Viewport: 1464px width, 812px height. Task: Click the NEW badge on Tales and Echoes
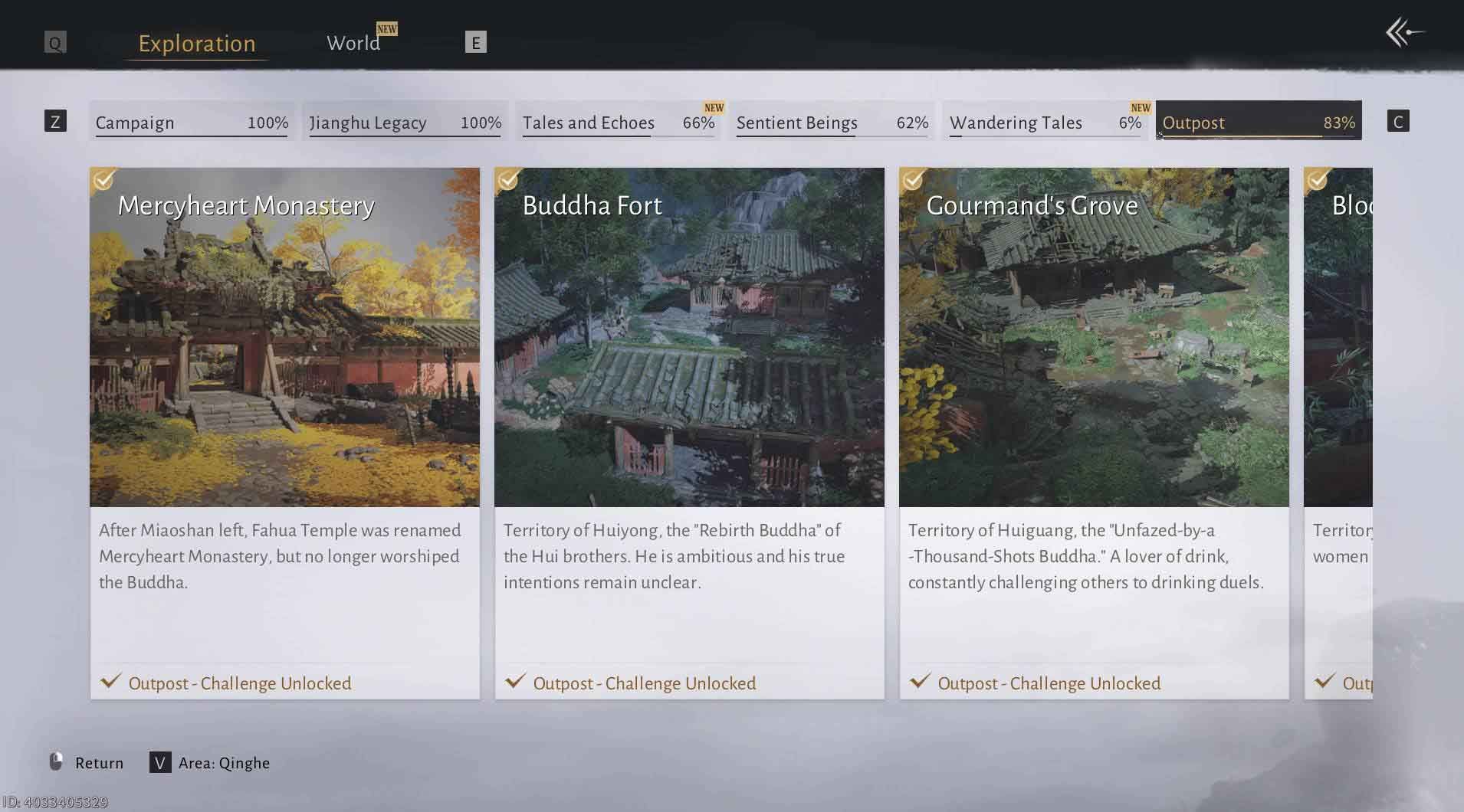(x=714, y=108)
